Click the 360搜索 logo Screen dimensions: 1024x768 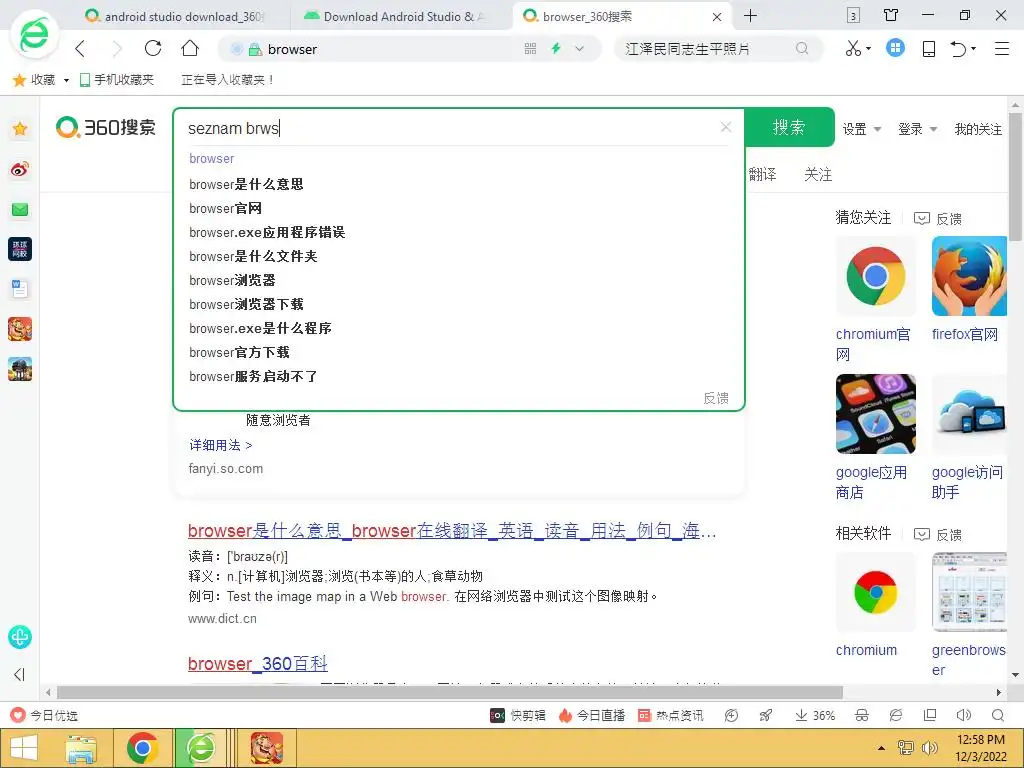coord(106,127)
